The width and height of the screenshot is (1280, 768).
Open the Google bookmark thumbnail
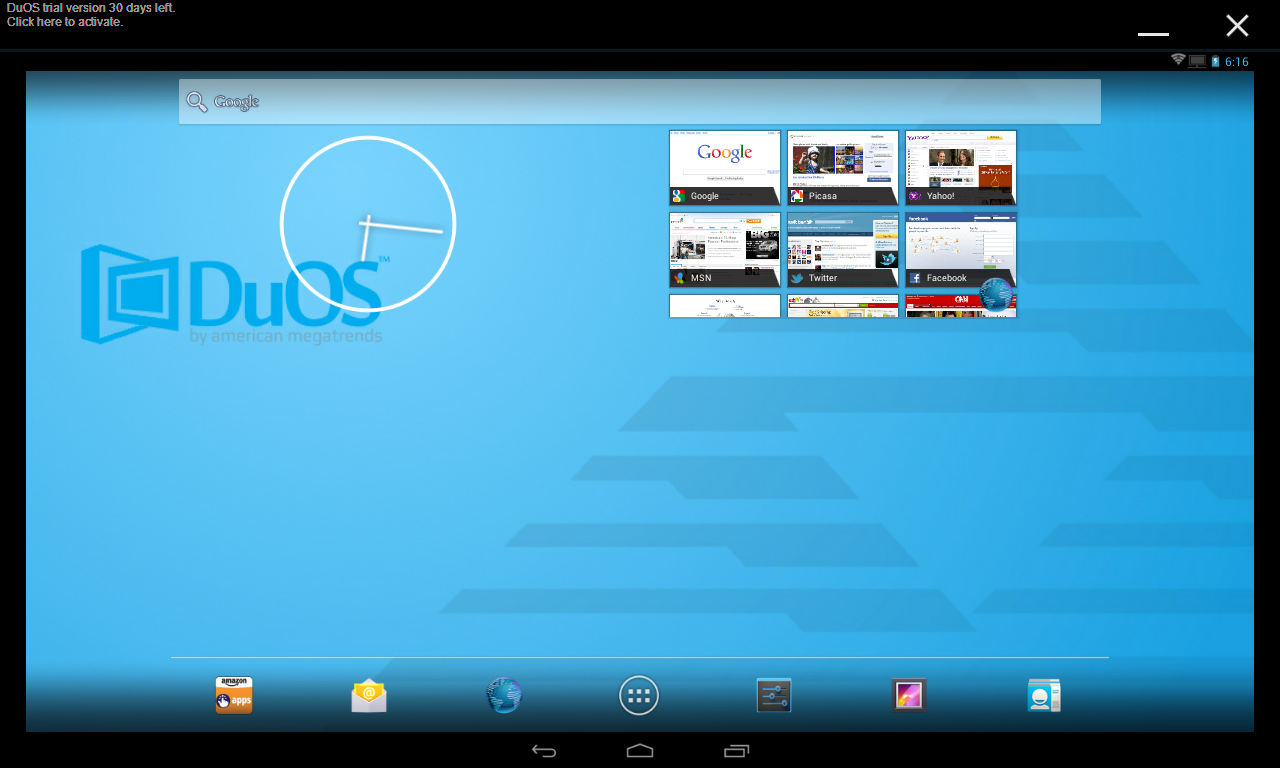(x=725, y=168)
